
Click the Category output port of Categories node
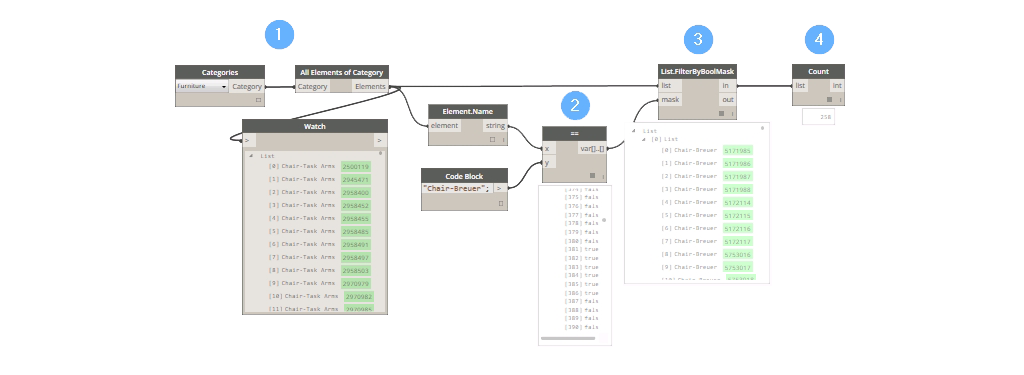pyautogui.click(x=247, y=86)
